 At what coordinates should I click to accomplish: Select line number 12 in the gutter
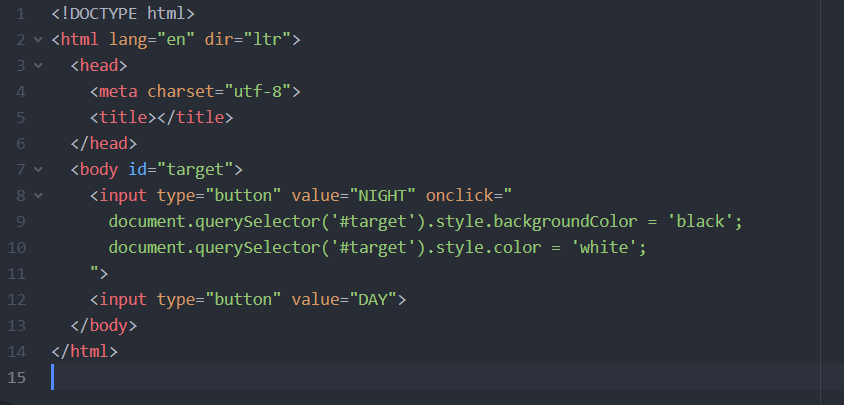tap(16, 299)
